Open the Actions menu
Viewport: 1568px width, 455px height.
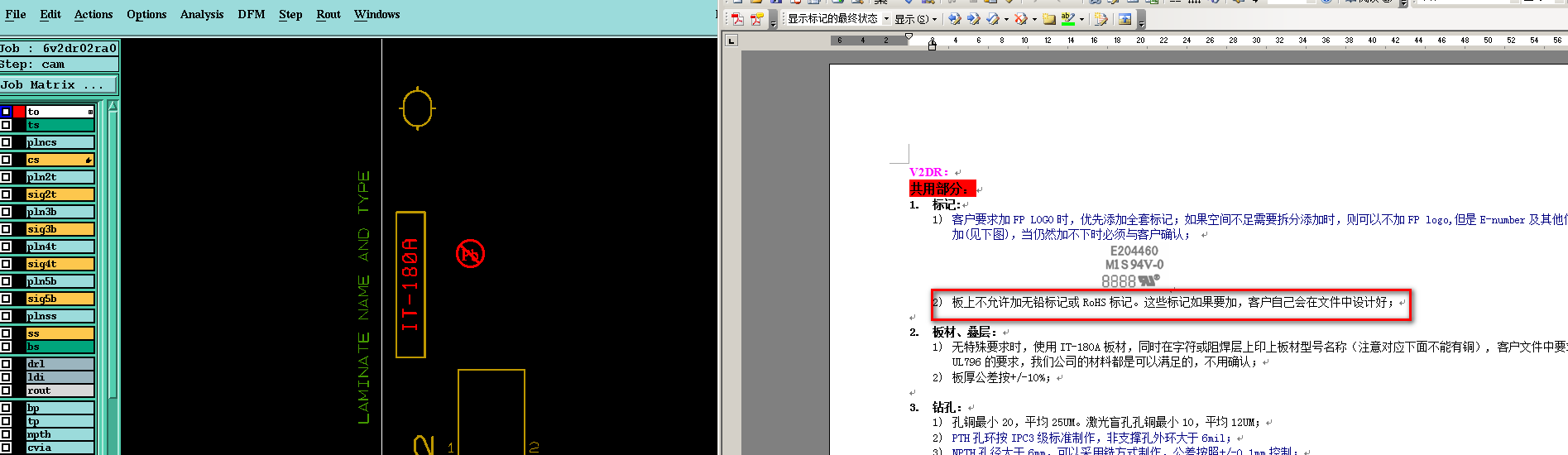pos(94,14)
